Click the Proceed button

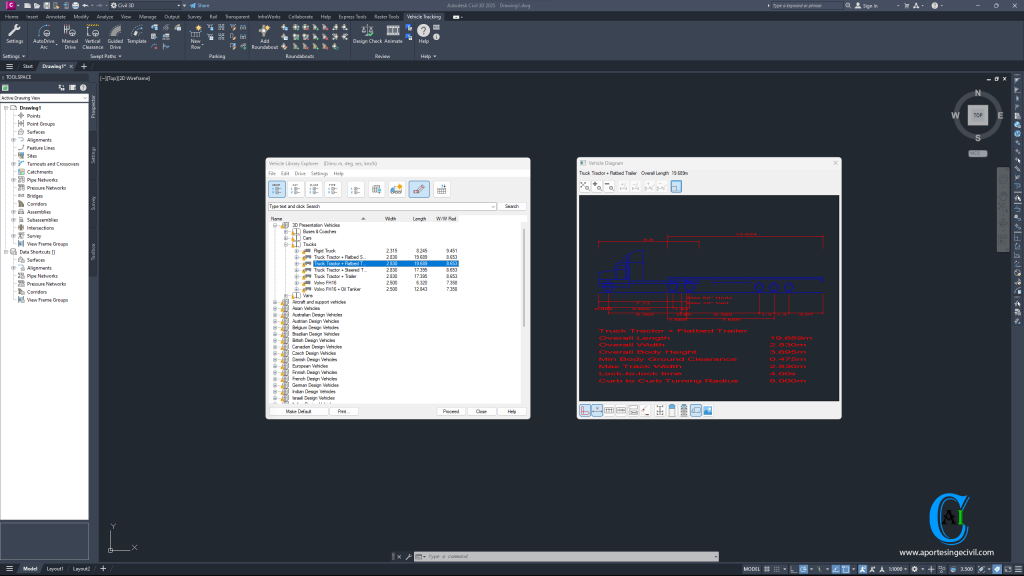[x=451, y=411]
